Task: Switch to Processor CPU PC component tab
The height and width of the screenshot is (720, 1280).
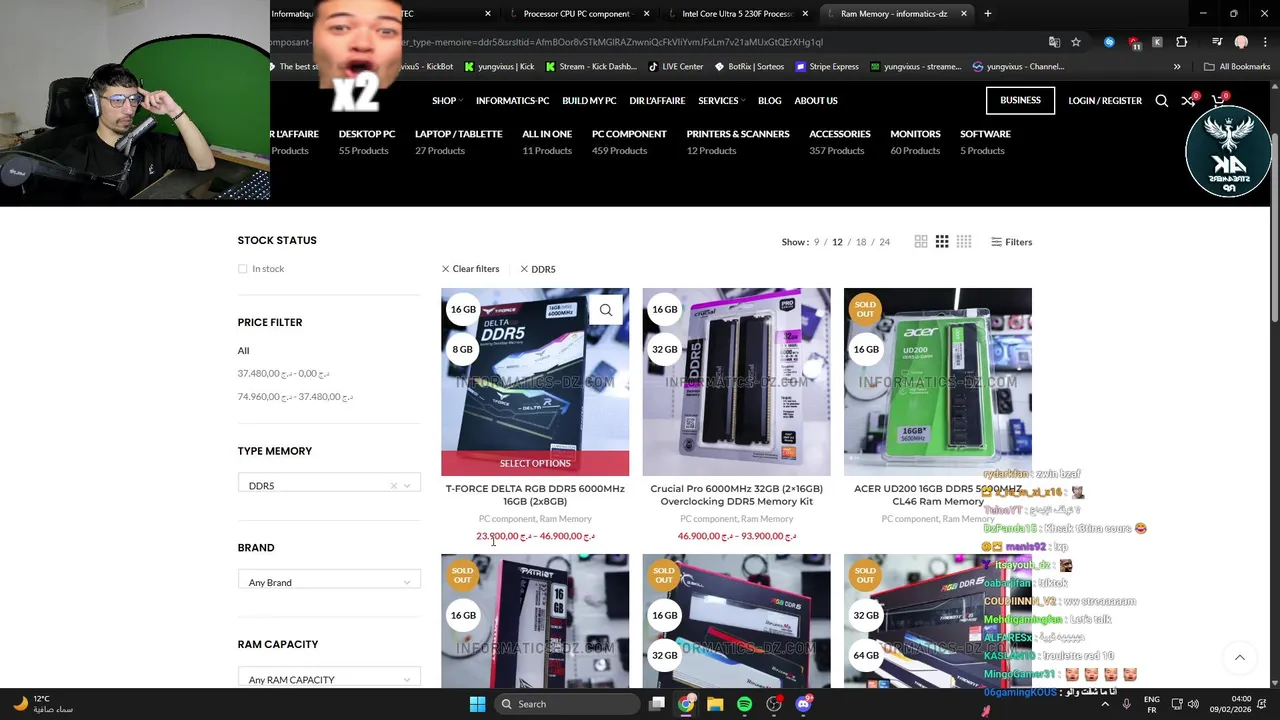Action: [x=577, y=14]
